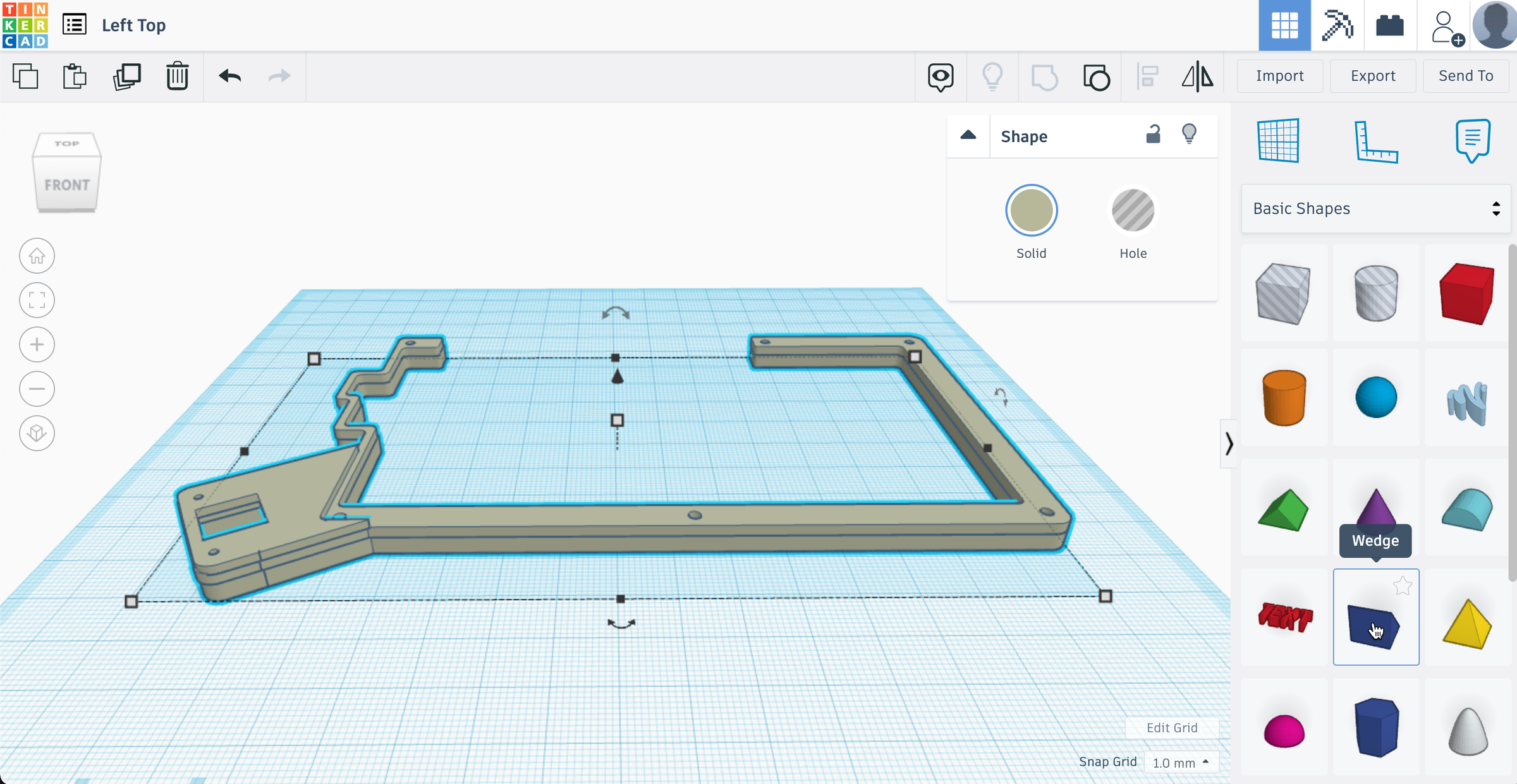Click the Duplicate and repeat icon

[x=126, y=76]
